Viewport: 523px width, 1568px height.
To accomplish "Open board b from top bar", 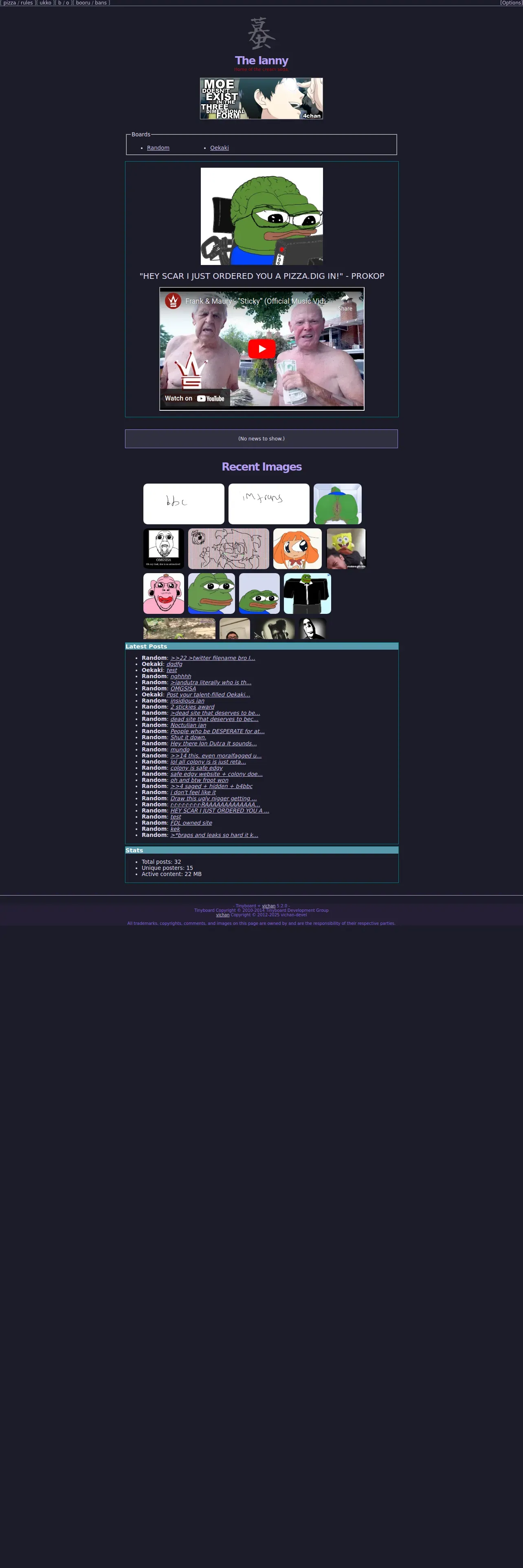I will pyautogui.click(x=59, y=3).
